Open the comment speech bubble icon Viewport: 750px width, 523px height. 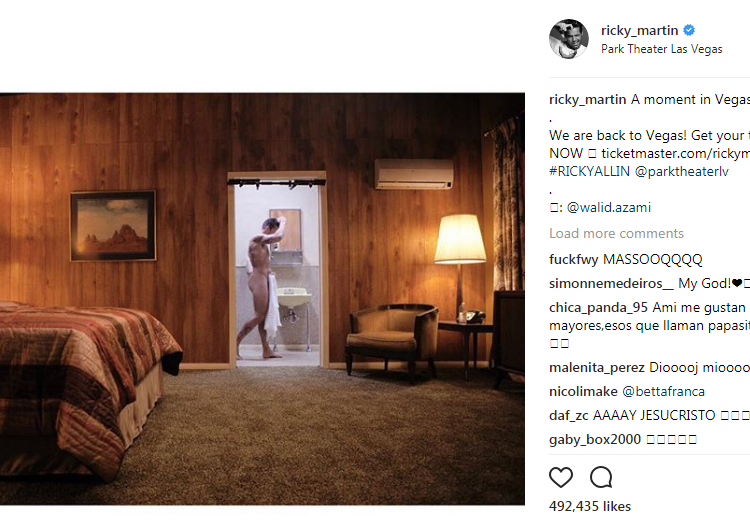[601, 477]
